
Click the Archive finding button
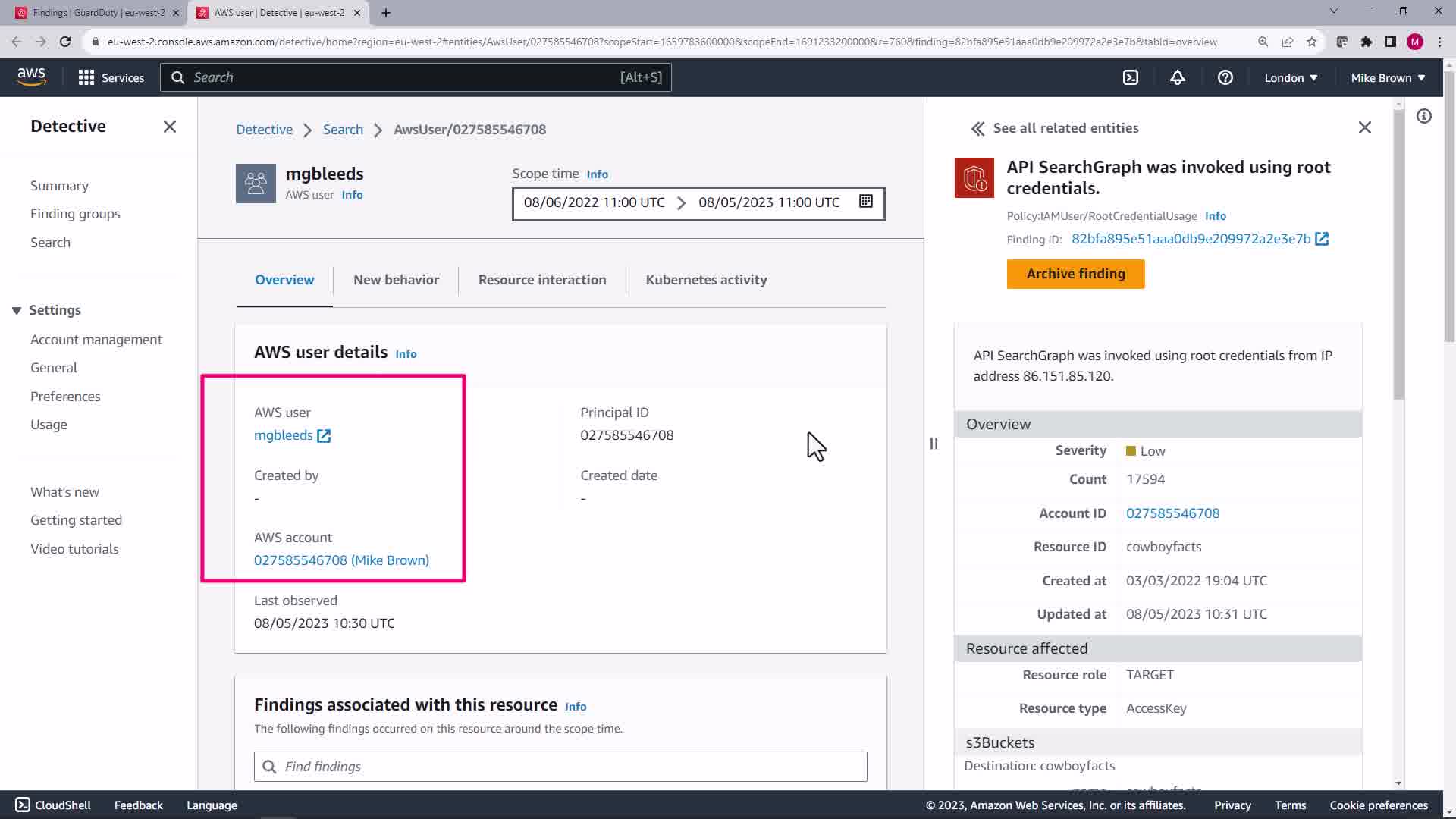(x=1075, y=274)
